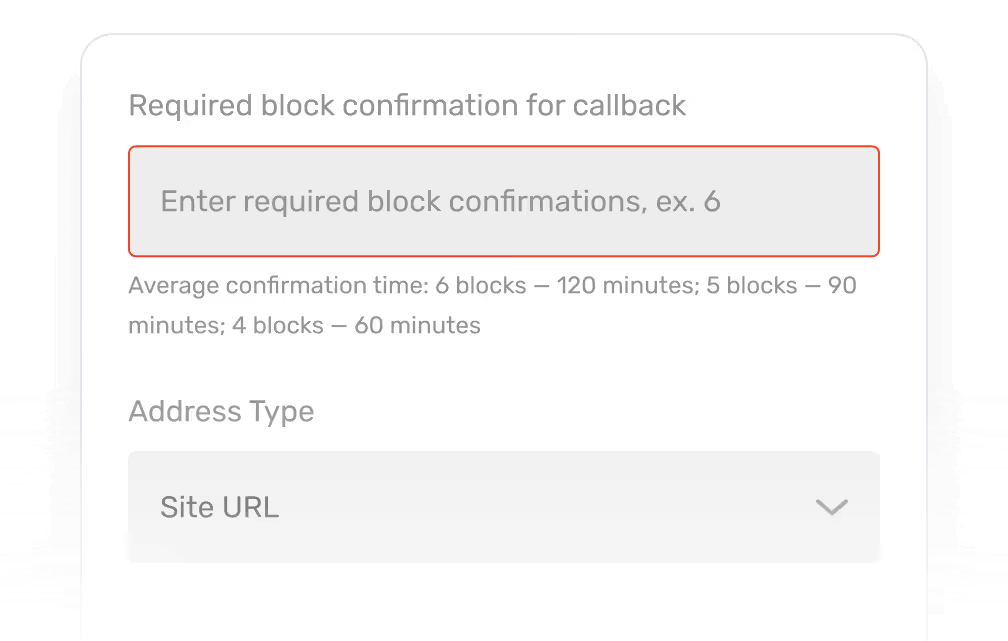1008x641 pixels.
Task: Click the average confirmation time helper text
Action: click(492, 305)
